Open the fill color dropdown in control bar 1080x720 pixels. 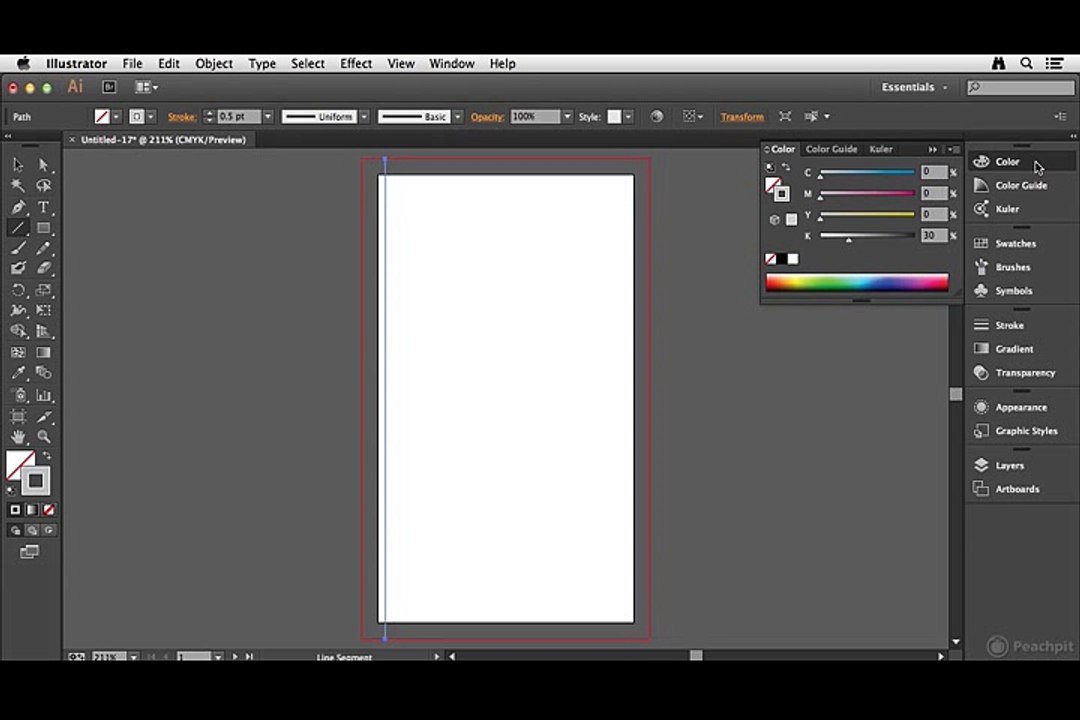116,116
